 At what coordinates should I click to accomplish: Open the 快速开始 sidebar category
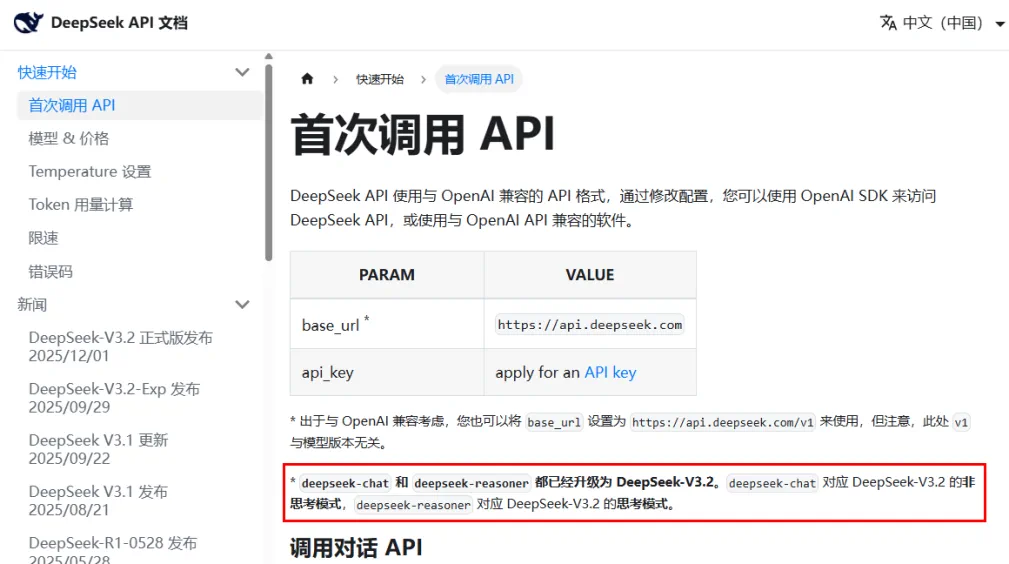pyautogui.click(x=47, y=72)
